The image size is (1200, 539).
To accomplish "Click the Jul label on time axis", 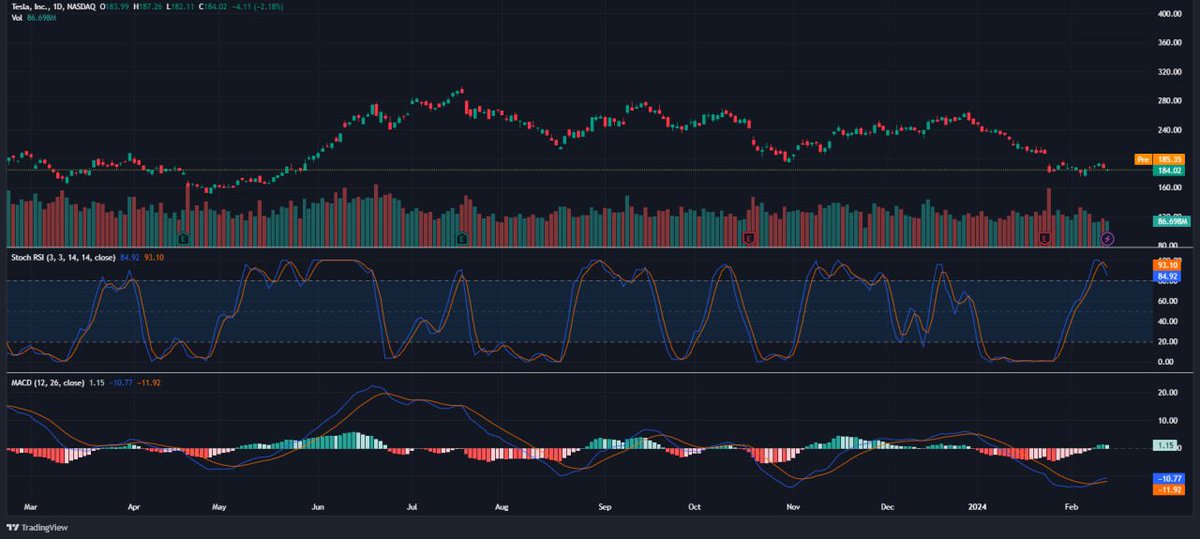I will pos(411,507).
